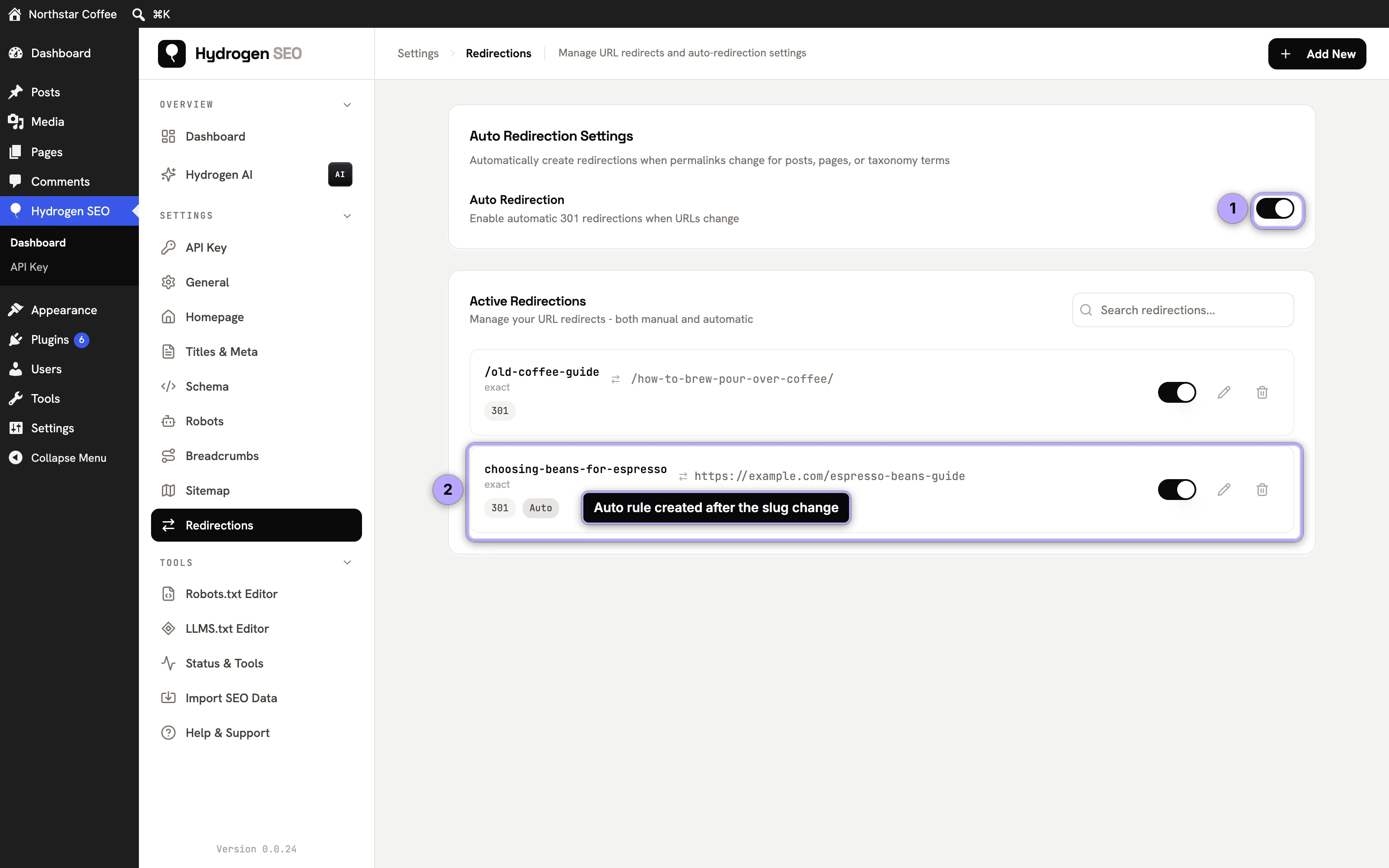The image size is (1389, 868).
Task: Click the Collapse Menu arrow icon
Action: click(16, 457)
